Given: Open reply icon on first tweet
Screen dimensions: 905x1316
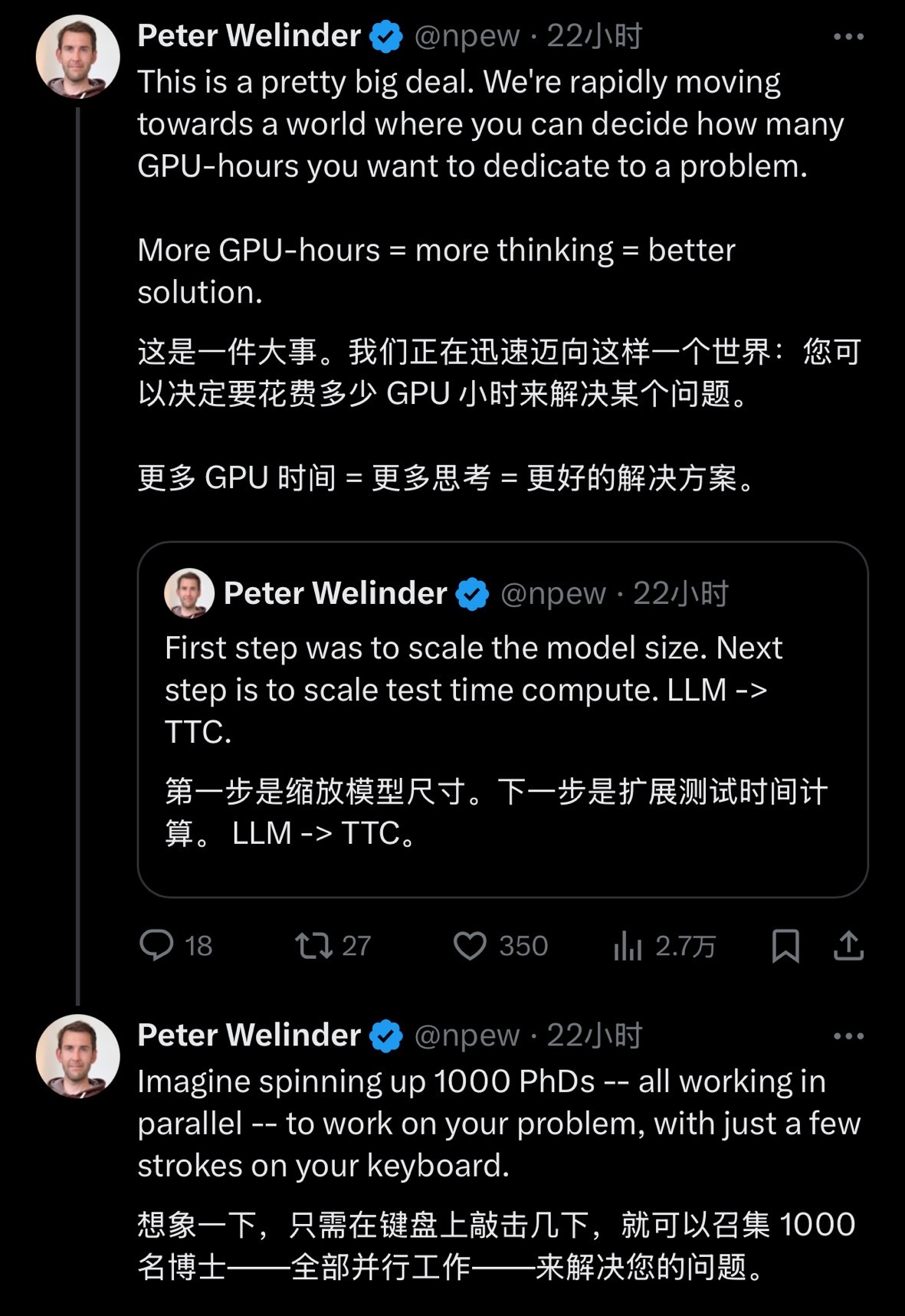Looking at the screenshot, I should (156, 945).
